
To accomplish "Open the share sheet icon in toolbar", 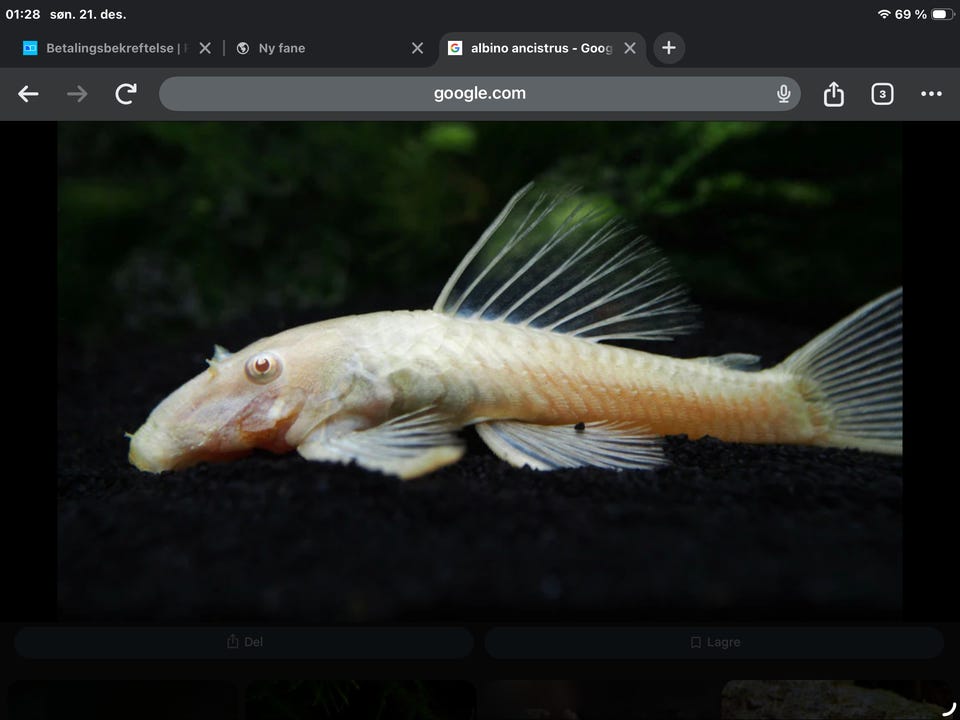I will [x=833, y=94].
